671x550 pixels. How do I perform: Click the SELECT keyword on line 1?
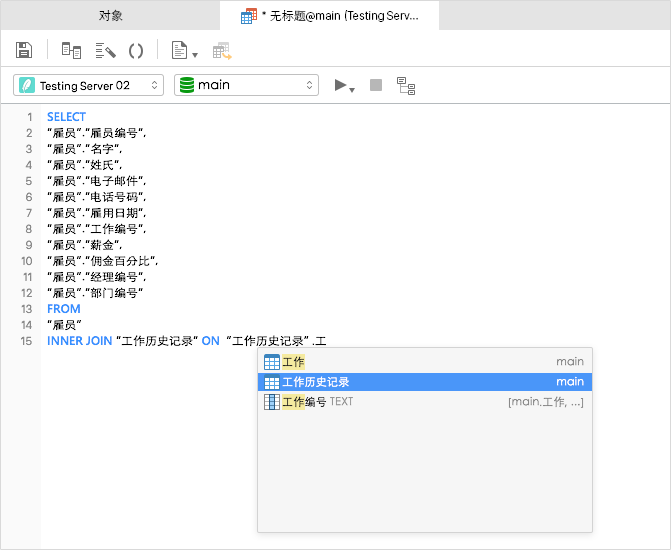[66, 117]
